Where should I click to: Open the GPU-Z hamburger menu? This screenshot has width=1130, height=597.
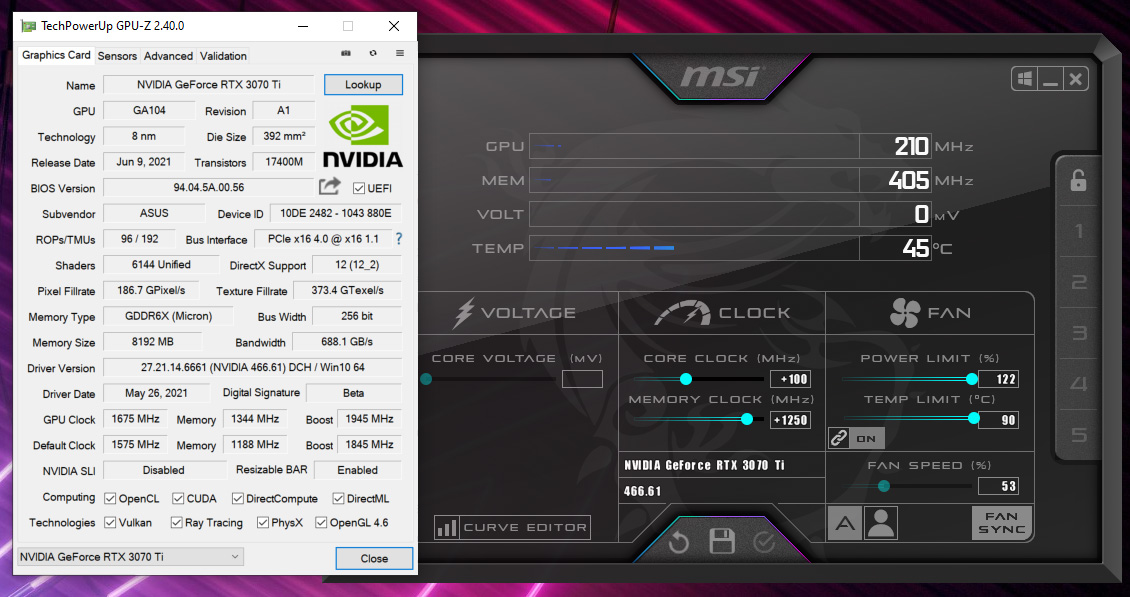coord(400,53)
